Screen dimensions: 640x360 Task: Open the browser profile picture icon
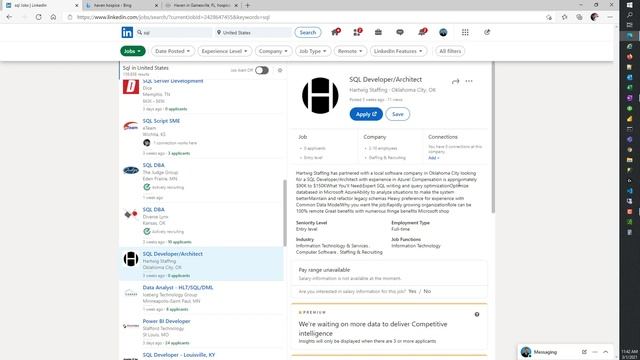pos(594,17)
